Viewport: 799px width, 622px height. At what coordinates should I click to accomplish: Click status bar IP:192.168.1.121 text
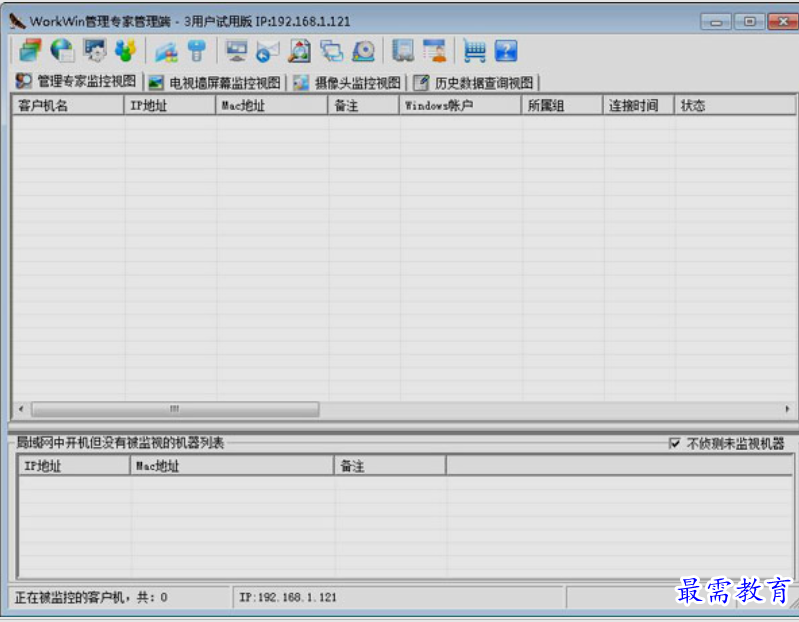click(288, 597)
